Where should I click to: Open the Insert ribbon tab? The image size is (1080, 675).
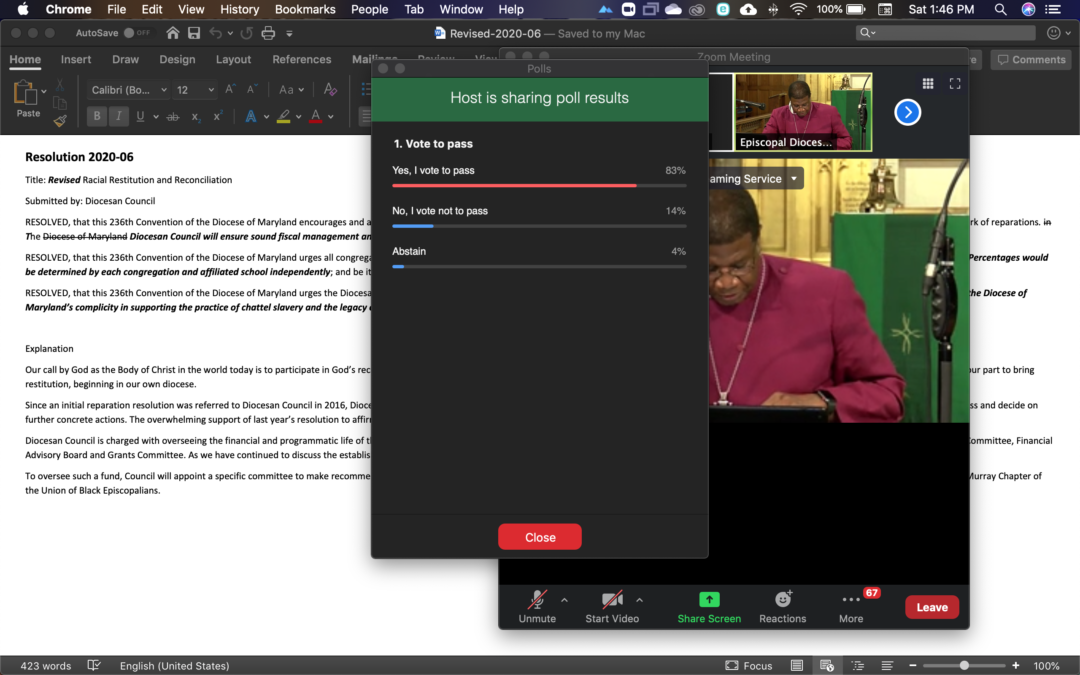[x=76, y=59]
